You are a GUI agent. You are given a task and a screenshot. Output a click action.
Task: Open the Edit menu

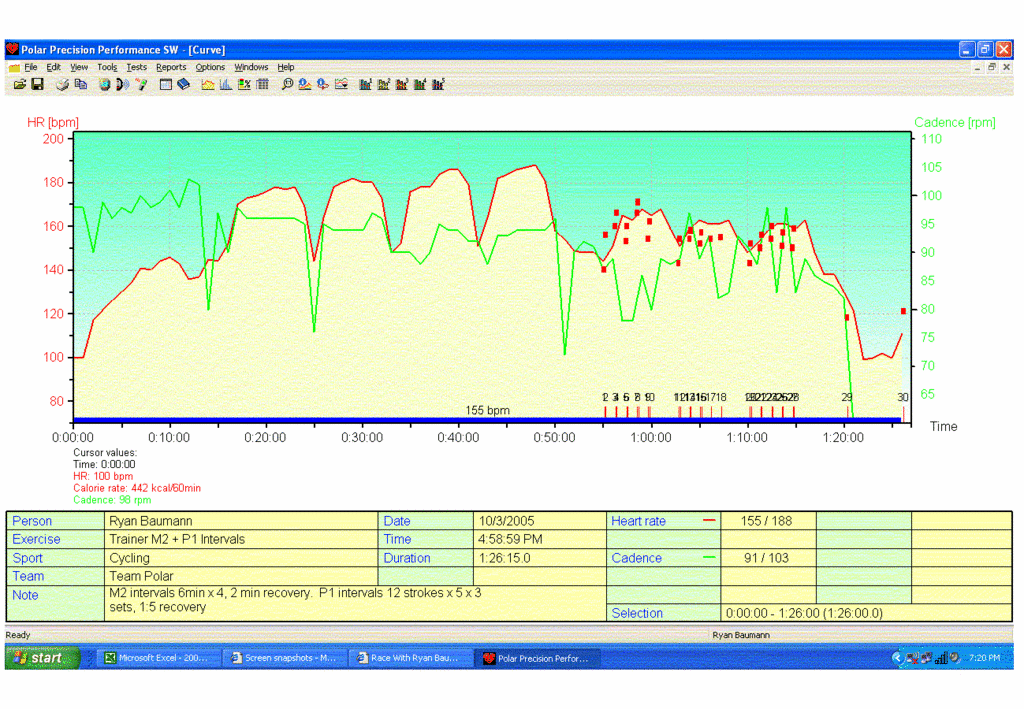[x=54, y=67]
